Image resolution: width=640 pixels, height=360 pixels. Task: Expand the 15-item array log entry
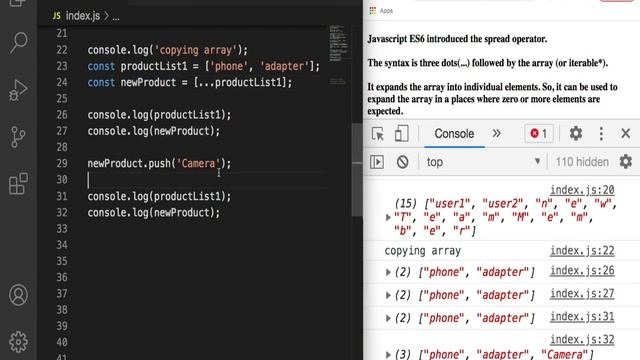point(388,218)
